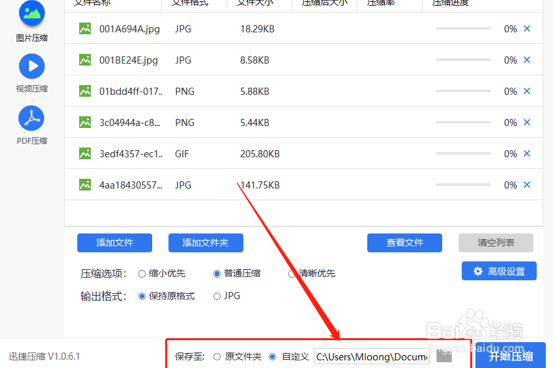556x368 pixels.
Task: Open the 图片压缩 image compression icon
Action: coord(32,13)
